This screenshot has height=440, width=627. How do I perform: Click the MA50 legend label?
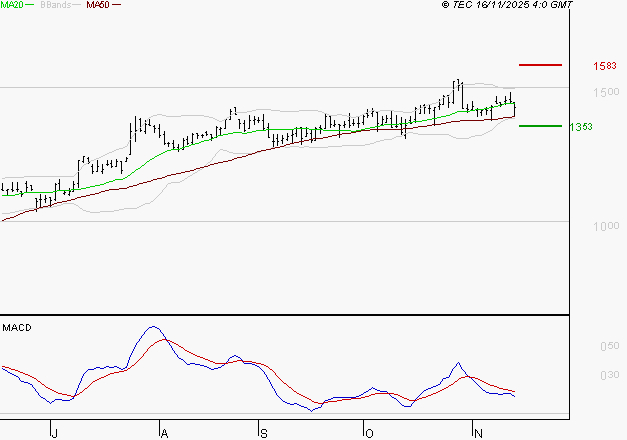point(98,5)
